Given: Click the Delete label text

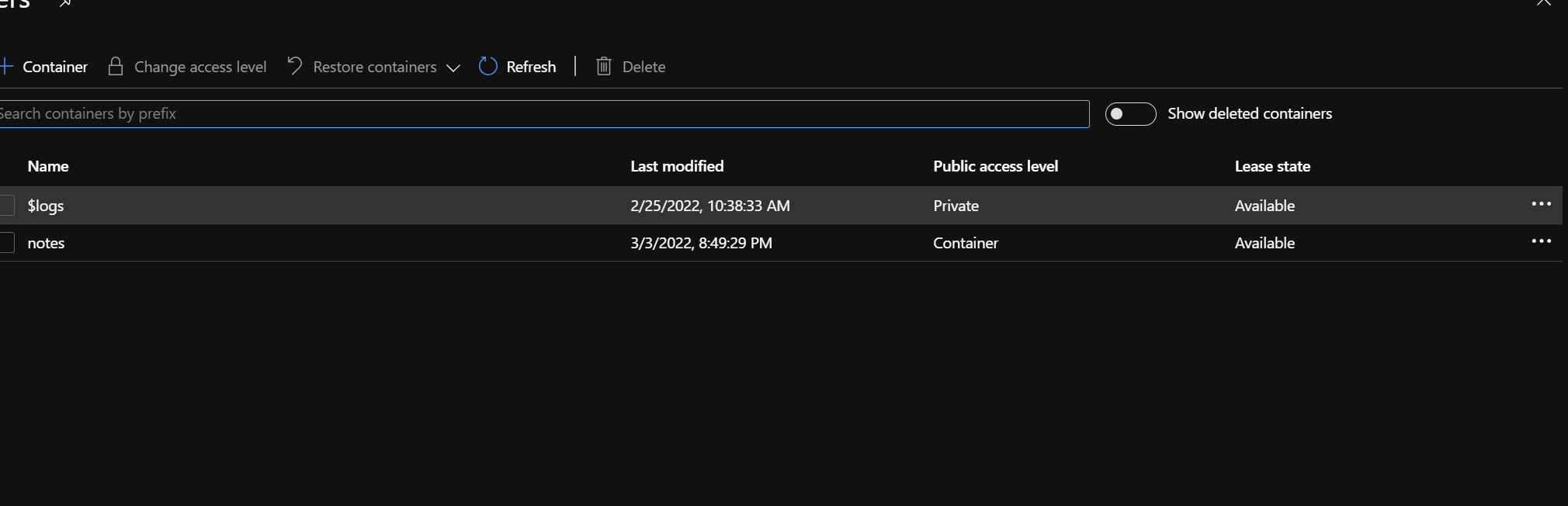Looking at the screenshot, I should point(644,67).
